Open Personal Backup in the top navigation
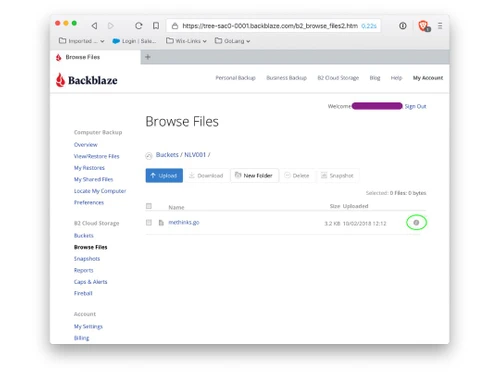The height and width of the screenshot is (375, 500). click(x=235, y=78)
